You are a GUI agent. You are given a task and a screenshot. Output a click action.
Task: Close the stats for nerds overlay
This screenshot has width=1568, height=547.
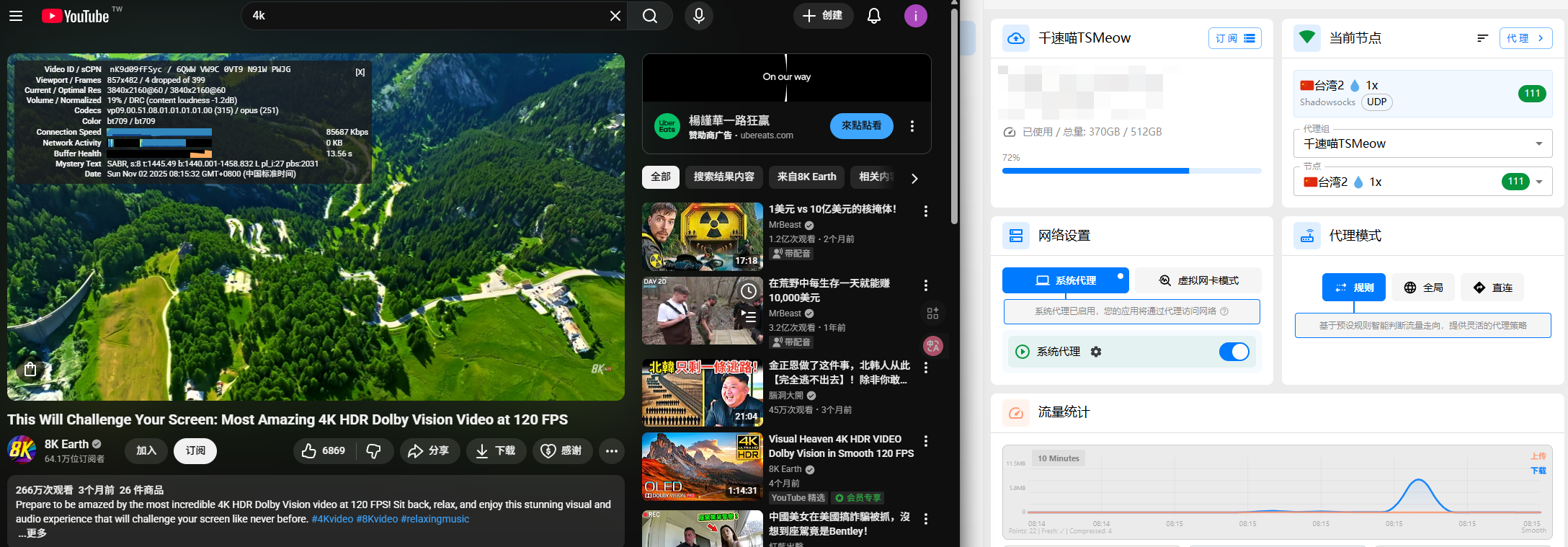(360, 72)
